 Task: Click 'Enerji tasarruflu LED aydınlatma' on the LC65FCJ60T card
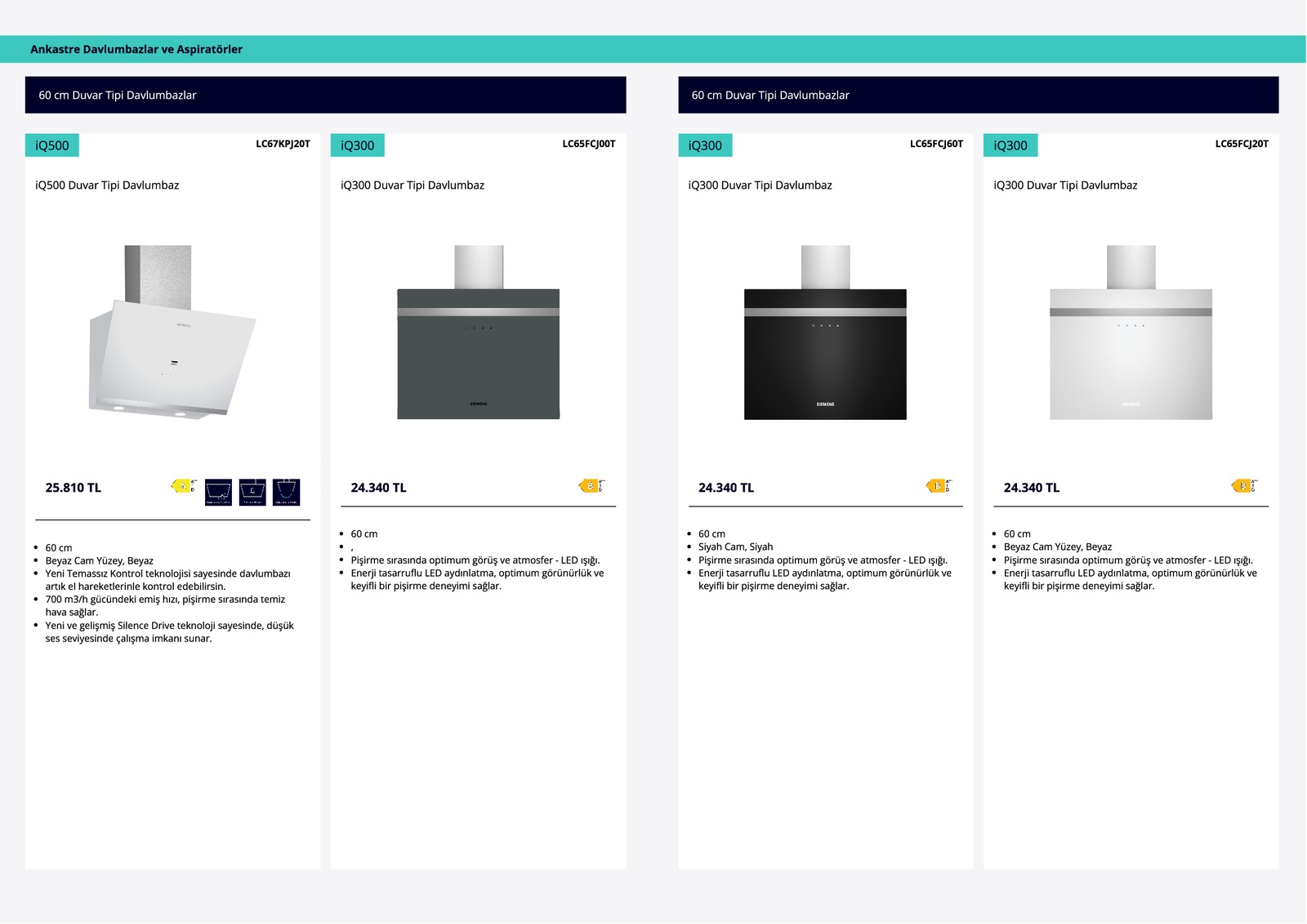(825, 579)
